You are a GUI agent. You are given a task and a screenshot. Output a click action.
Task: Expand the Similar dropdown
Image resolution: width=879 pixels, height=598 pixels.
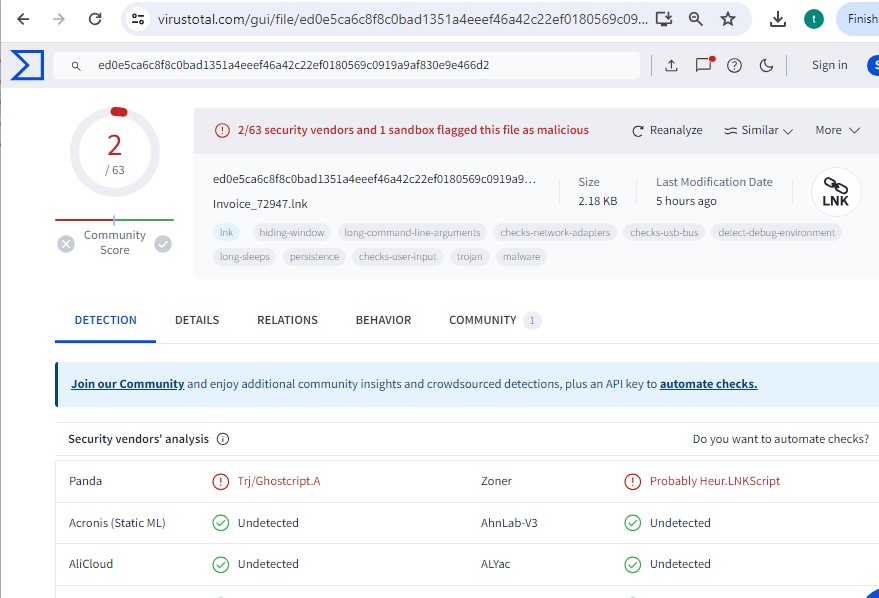(x=758, y=130)
